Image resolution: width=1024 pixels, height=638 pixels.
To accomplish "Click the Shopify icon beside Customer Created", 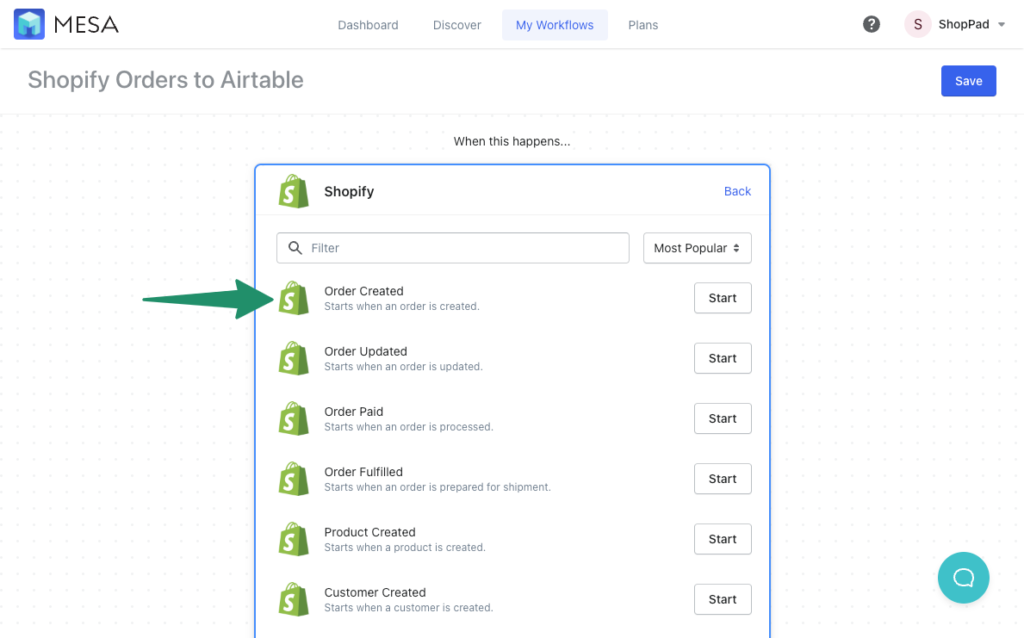I will pos(293,598).
